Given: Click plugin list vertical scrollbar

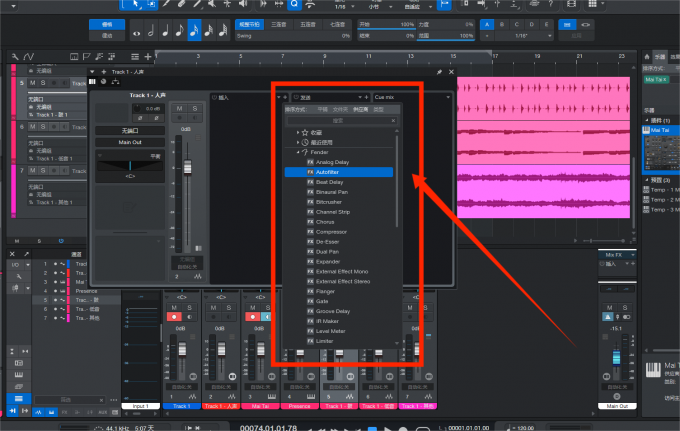Looking at the screenshot, I should click(396, 180).
